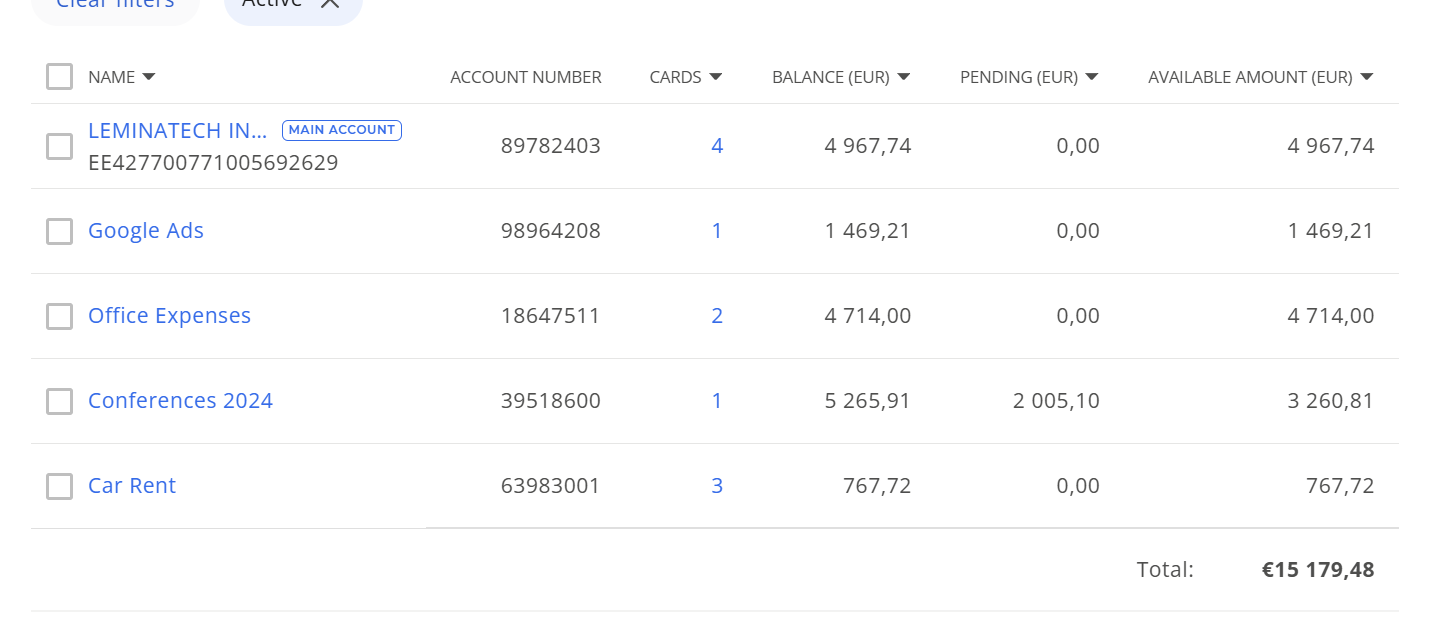Sort by Pending (EUR) column arrow
Screen dimensions: 1434x637
1092,77
